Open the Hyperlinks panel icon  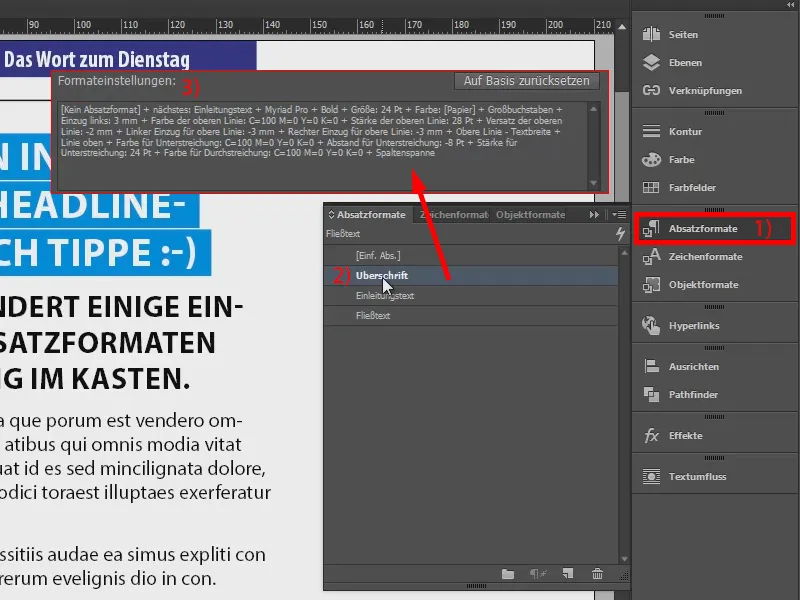click(651, 326)
